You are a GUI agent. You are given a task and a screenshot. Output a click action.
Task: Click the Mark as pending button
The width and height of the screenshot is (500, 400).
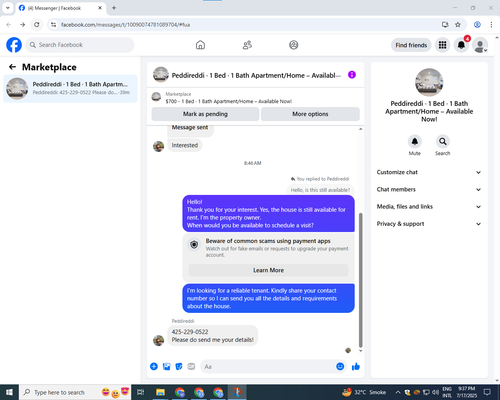(x=205, y=114)
